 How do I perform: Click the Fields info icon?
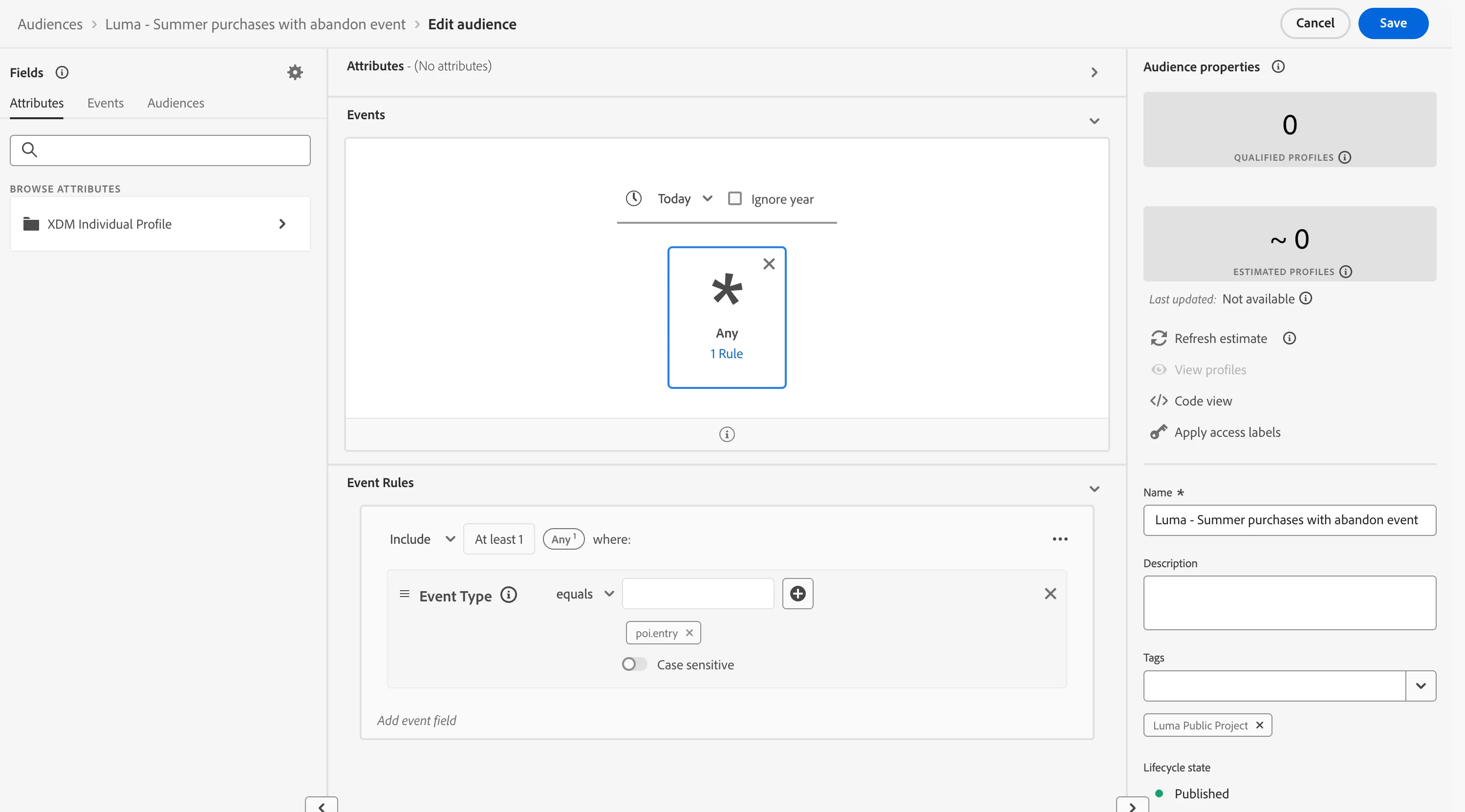point(62,72)
